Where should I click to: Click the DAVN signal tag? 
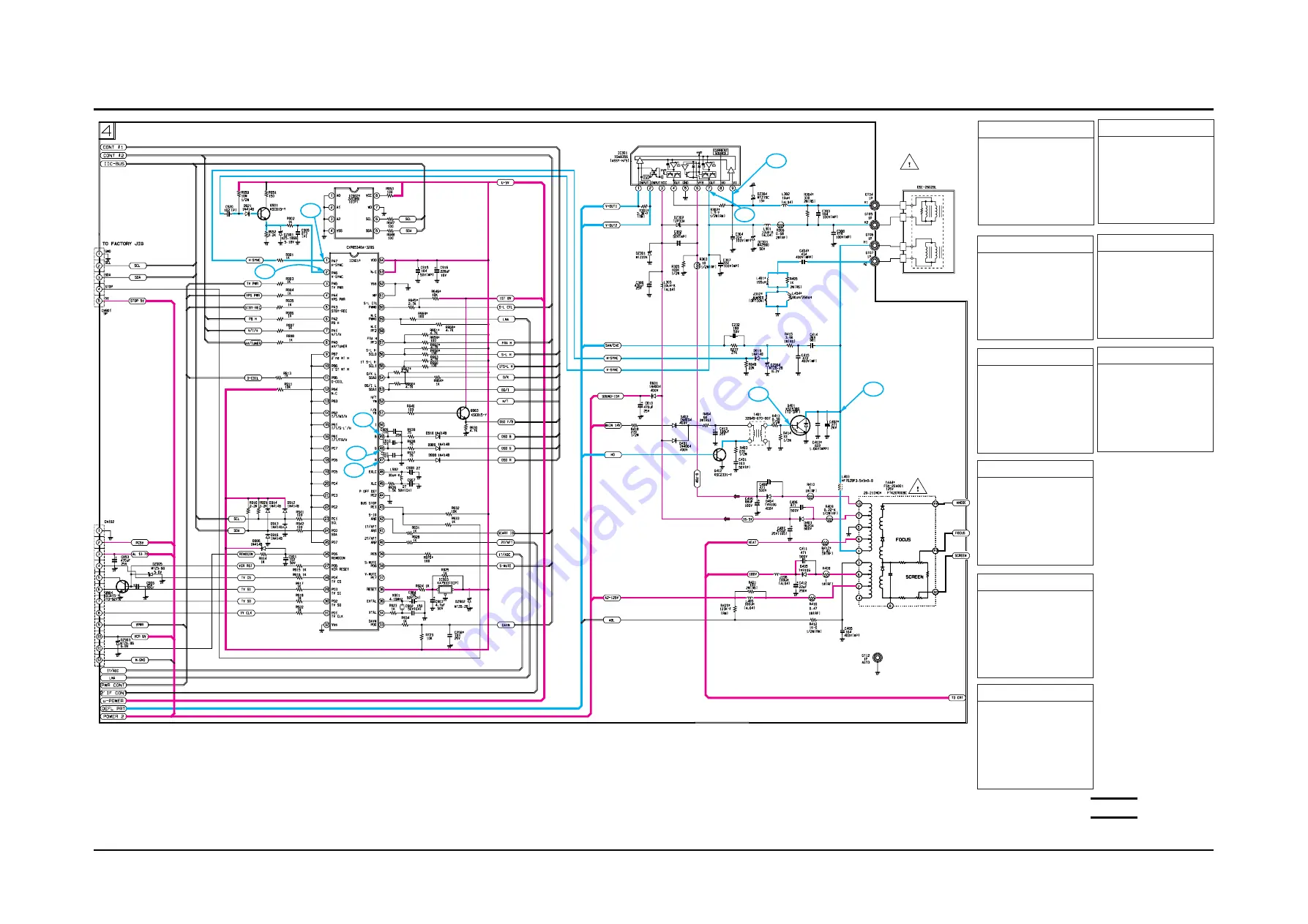point(506,625)
